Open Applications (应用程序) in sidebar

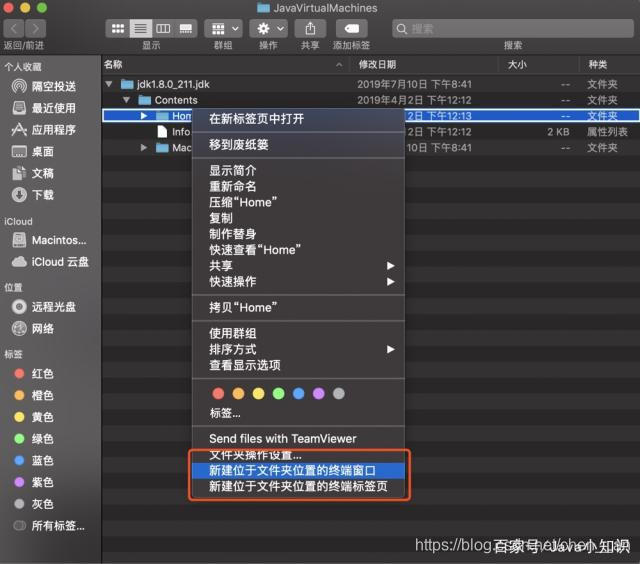(x=44, y=130)
